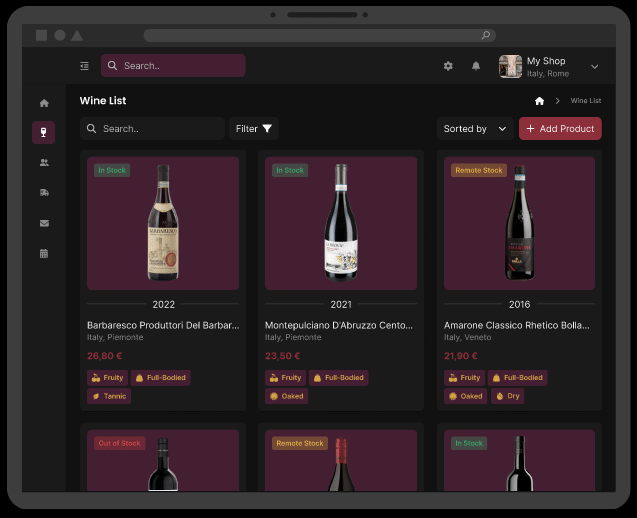Viewport: 637px width, 518px height.
Task: Open the Filter options
Action: tap(254, 129)
